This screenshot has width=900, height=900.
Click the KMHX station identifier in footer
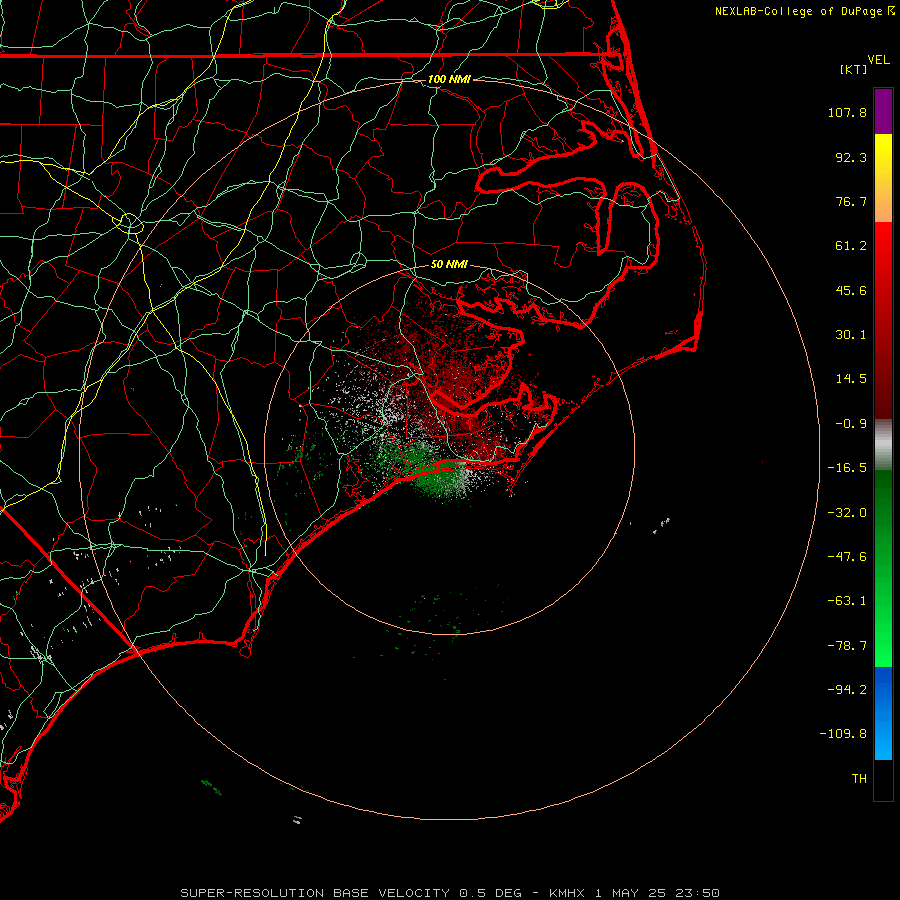coord(567,893)
